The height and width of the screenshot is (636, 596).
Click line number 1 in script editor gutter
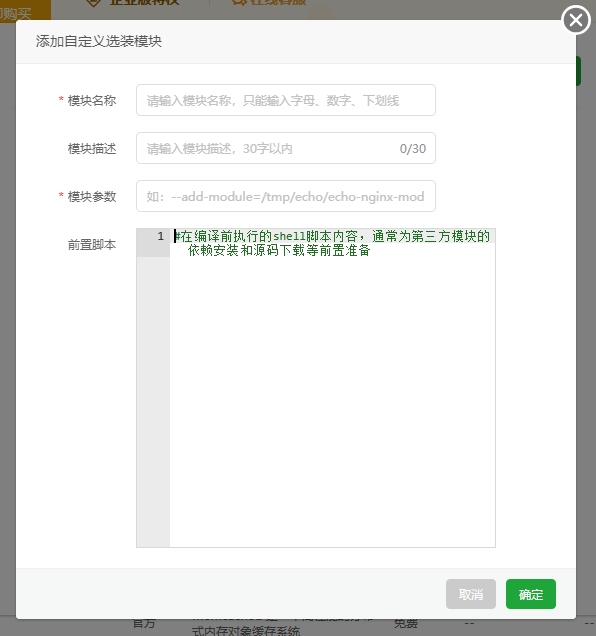pos(161,236)
